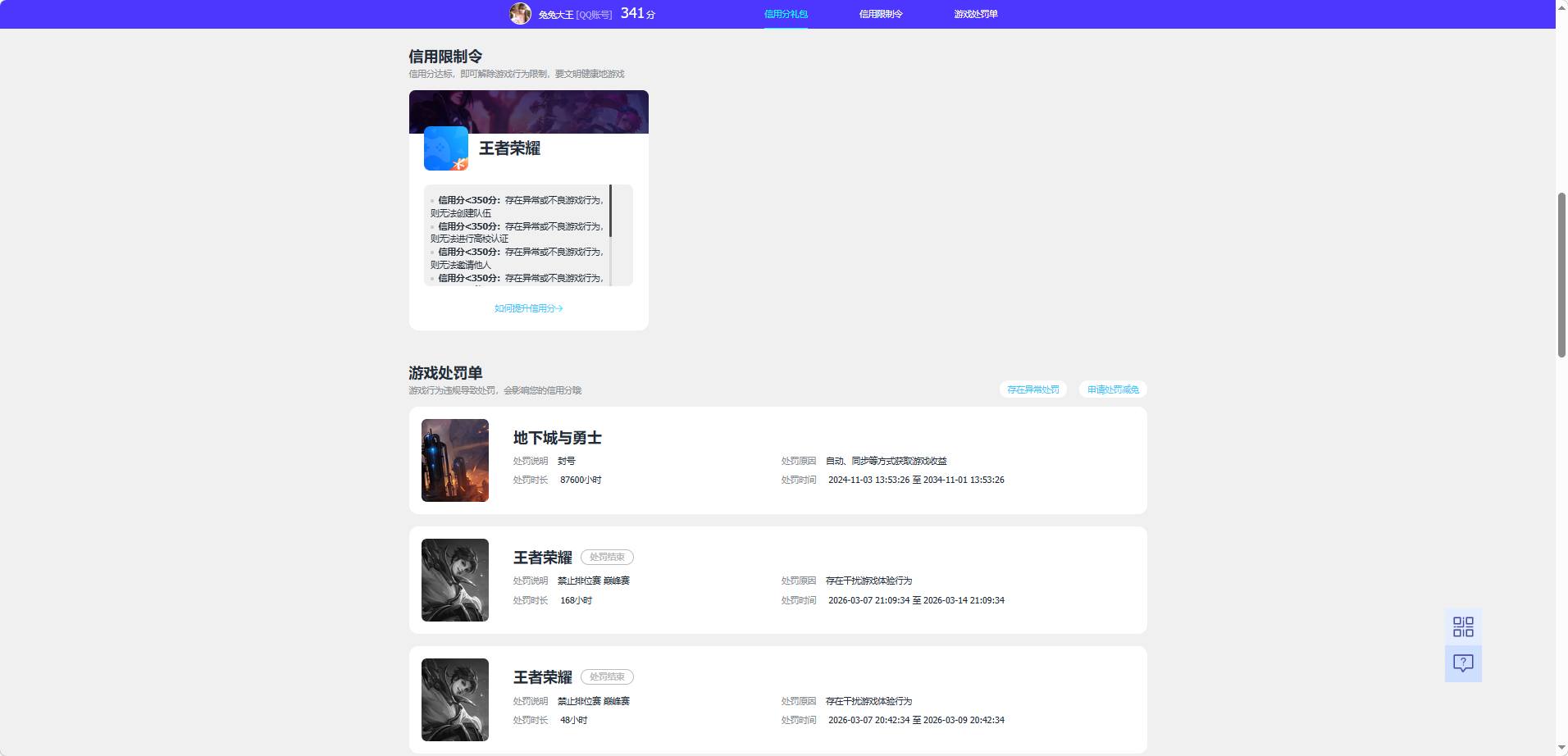Click the 王者荣耀 game logo in the card
Image resolution: width=1568 pixels, height=756 pixels.
(x=445, y=149)
